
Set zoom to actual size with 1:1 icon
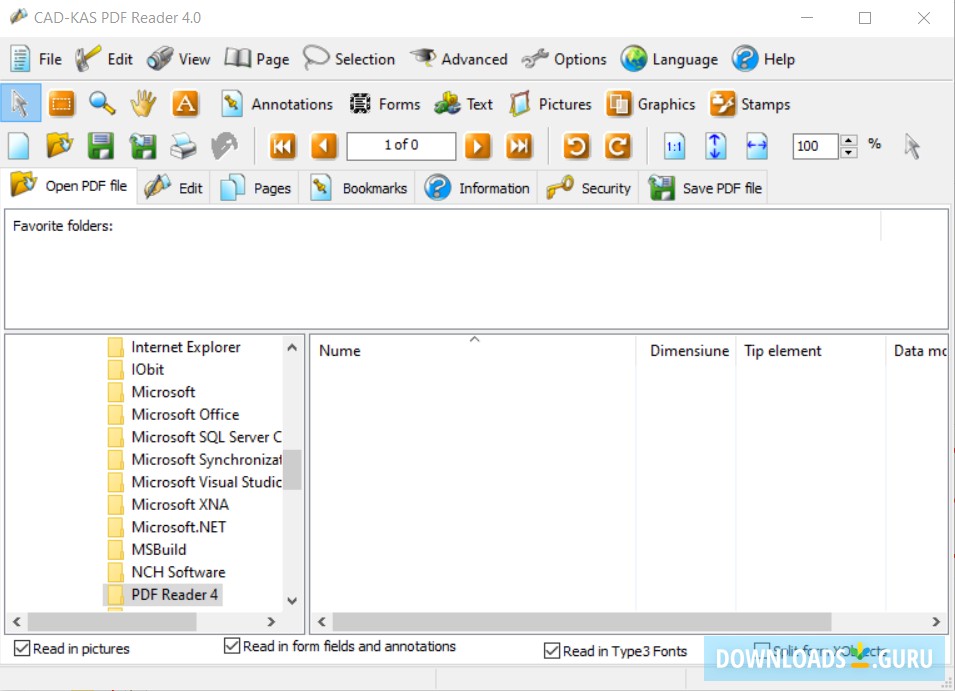pos(674,146)
